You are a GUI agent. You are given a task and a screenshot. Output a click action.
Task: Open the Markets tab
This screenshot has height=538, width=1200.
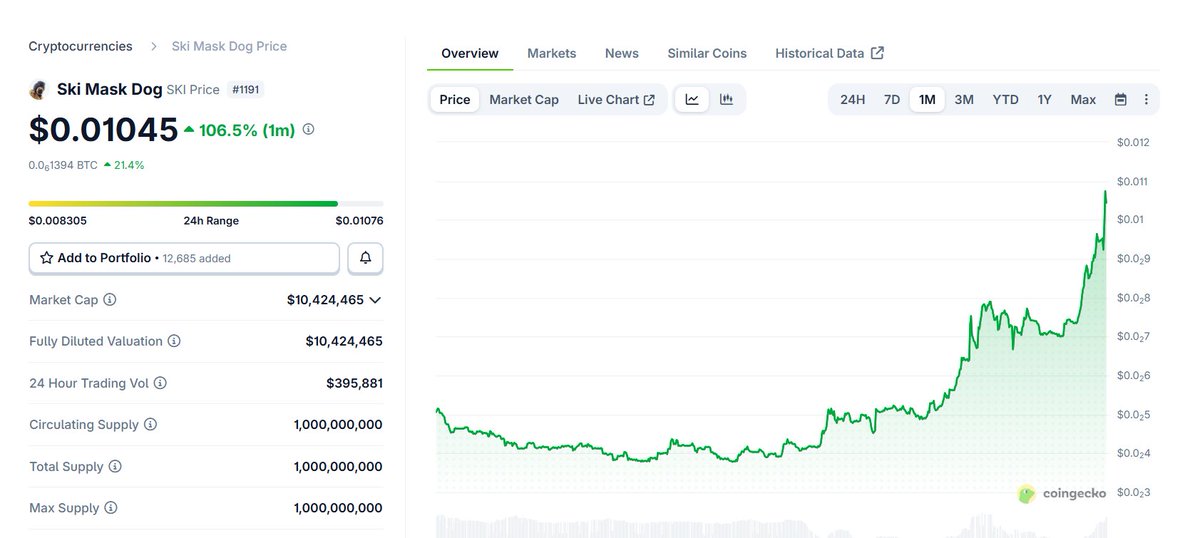(x=552, y=53)
